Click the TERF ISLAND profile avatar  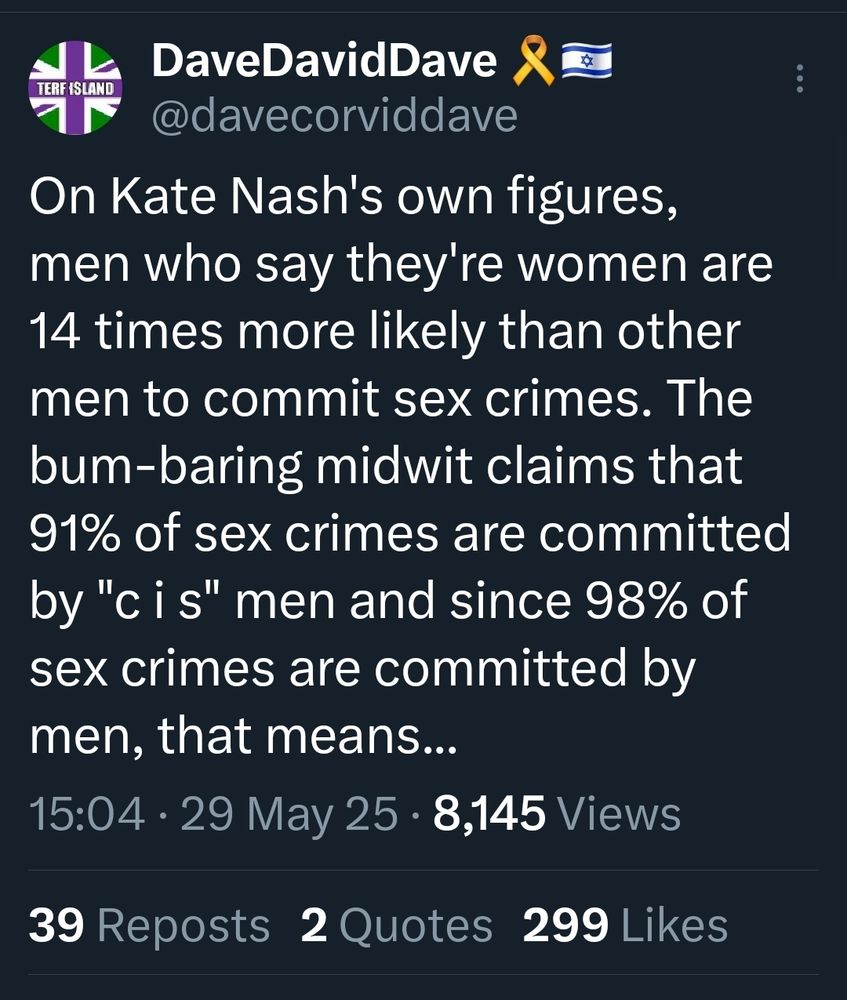(75, 88)
